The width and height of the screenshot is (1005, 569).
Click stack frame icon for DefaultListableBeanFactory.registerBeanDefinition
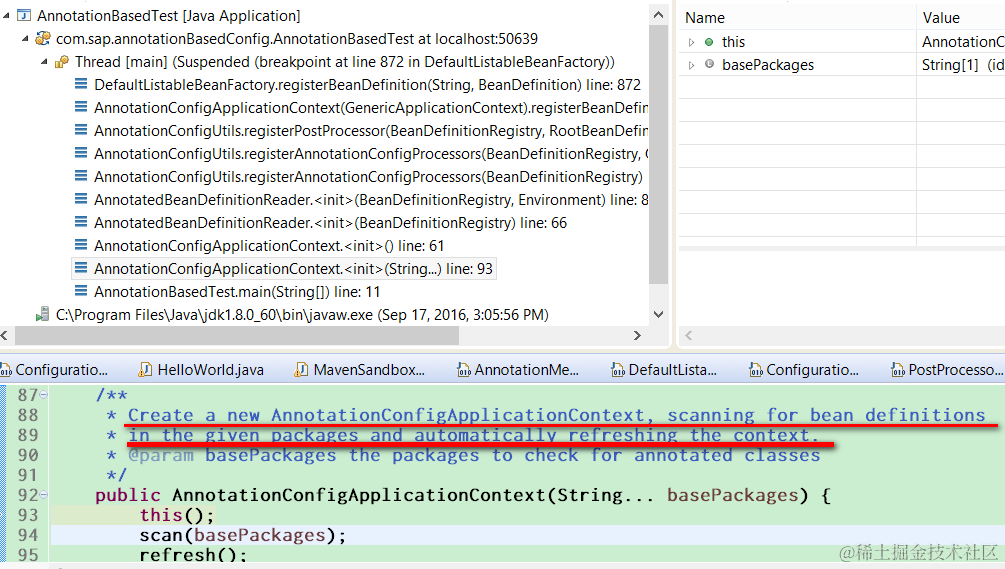click(x=81, y=84)
